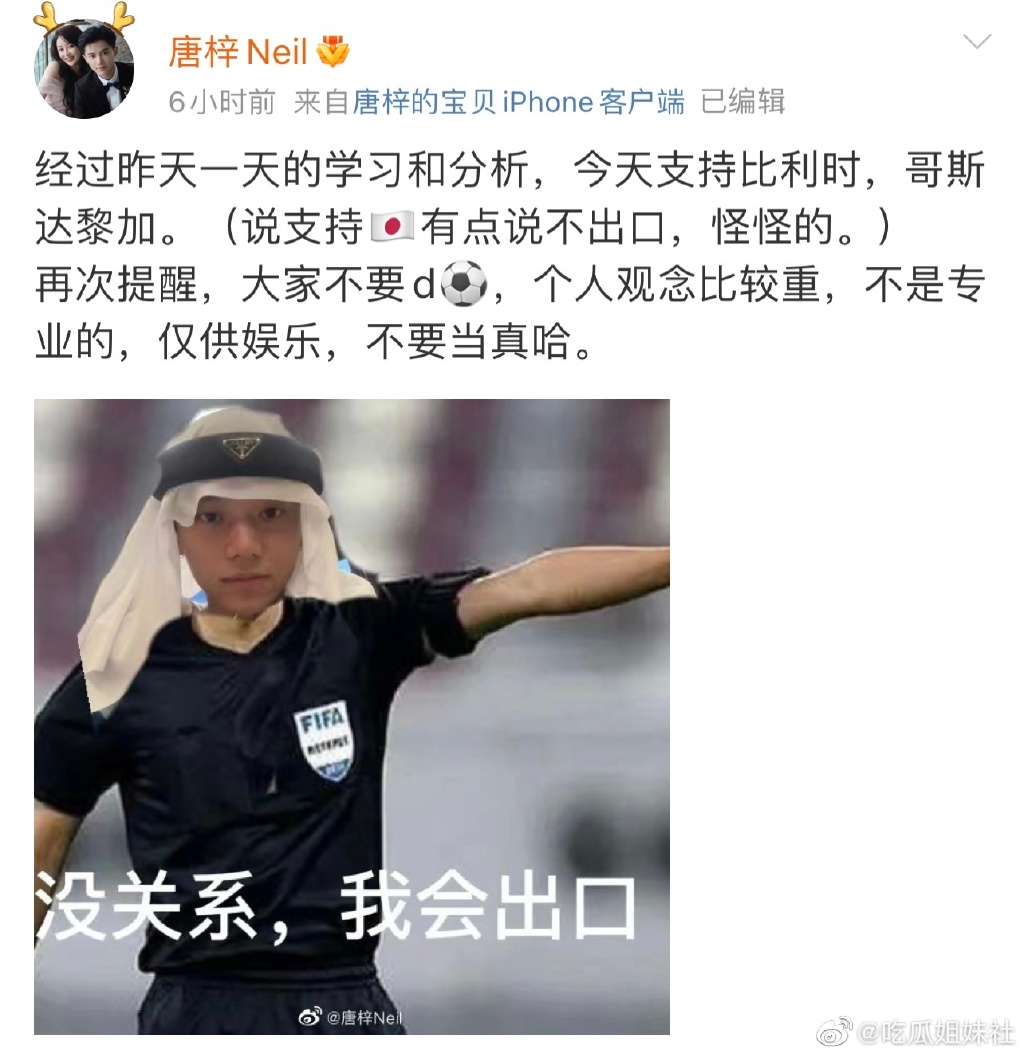Click the FIFA badge on the shirt
This screenshot has height=1057, width=1024.
pos(324,740)
